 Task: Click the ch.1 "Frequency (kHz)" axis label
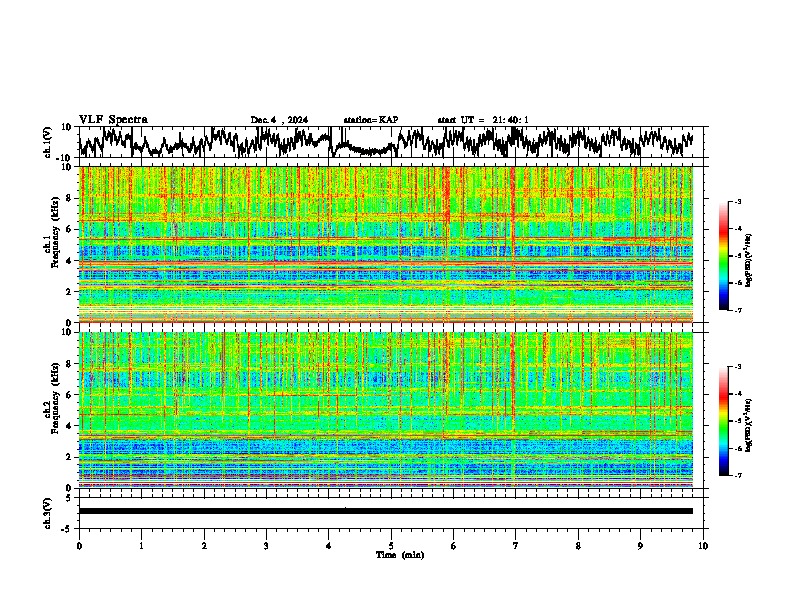pyautogui.click(x=55, y=232)
